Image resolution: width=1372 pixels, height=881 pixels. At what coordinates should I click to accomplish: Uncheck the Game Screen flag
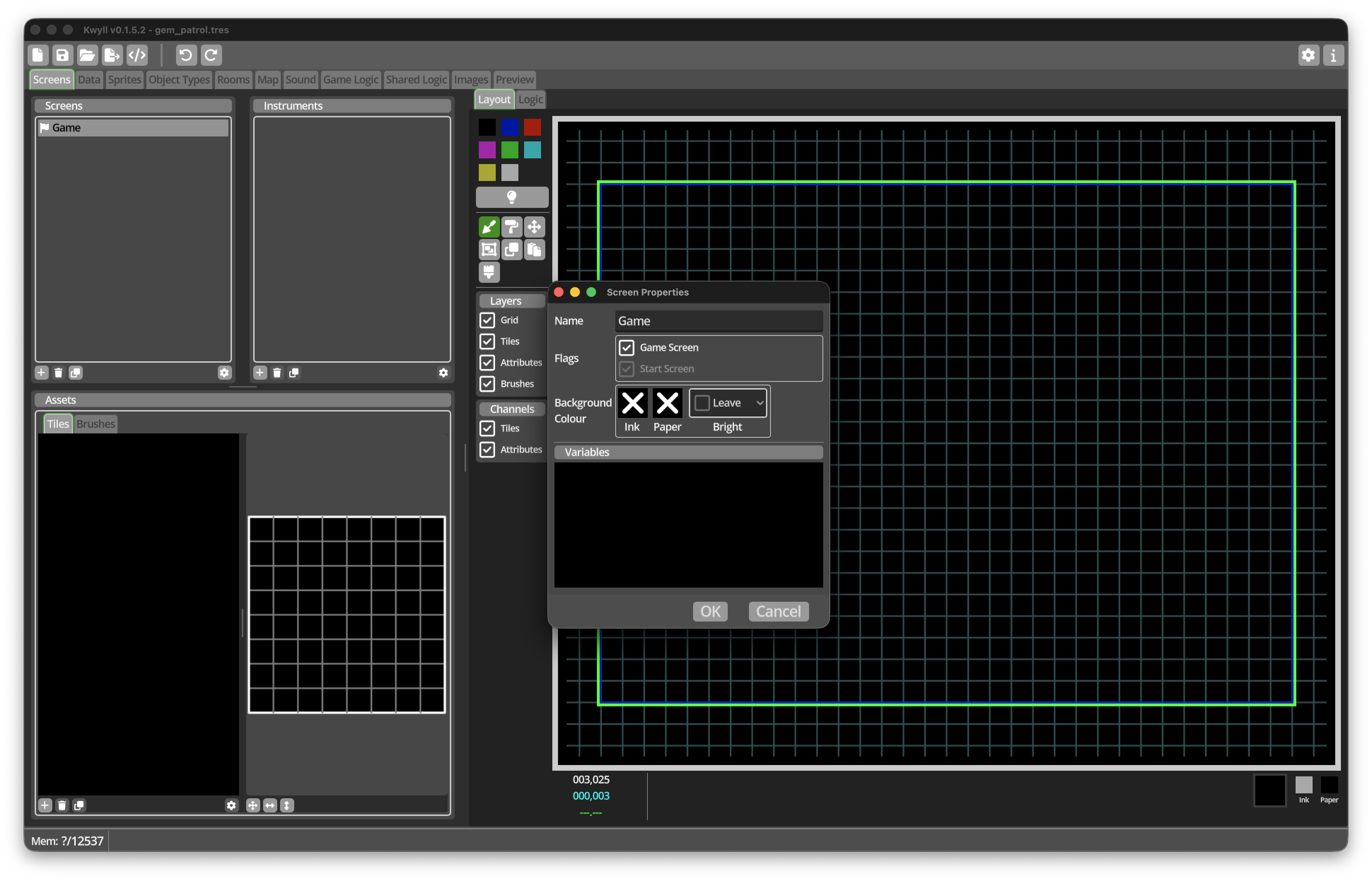pyautogui.click(x=627, y=348)
